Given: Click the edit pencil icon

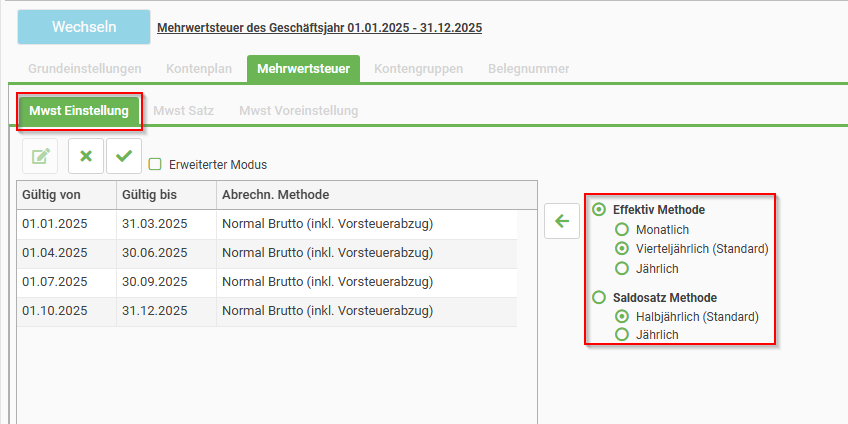Looking at the screenshot, I should pyautogui.click(x=40, y=156).
